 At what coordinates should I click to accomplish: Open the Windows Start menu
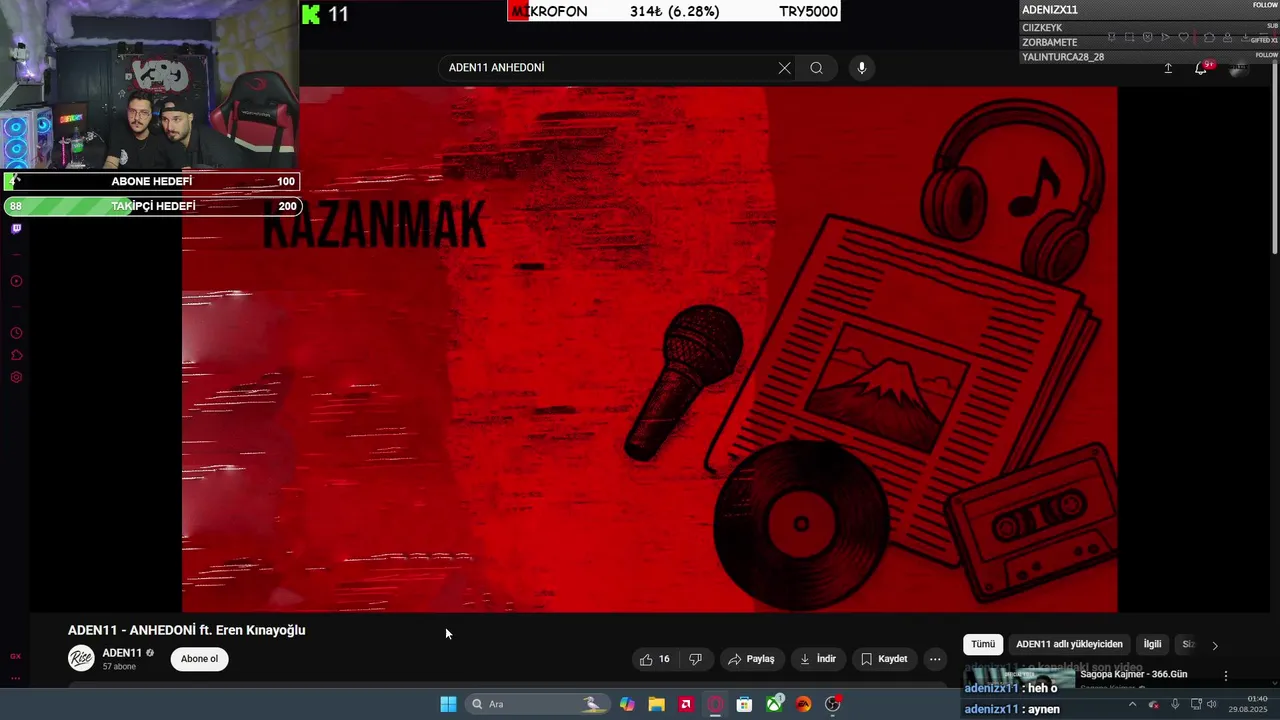tap(448, 704)
